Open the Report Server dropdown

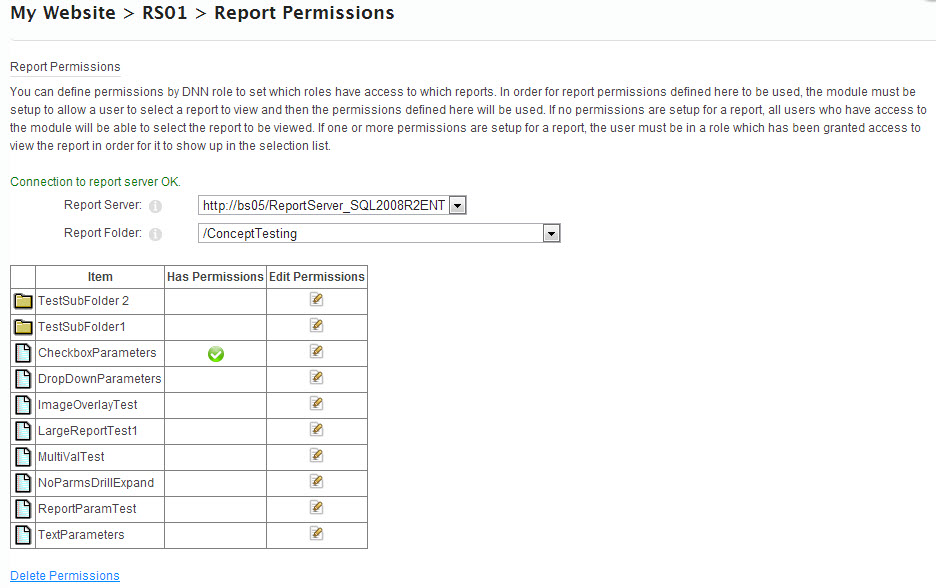click(x=457, y=205)
